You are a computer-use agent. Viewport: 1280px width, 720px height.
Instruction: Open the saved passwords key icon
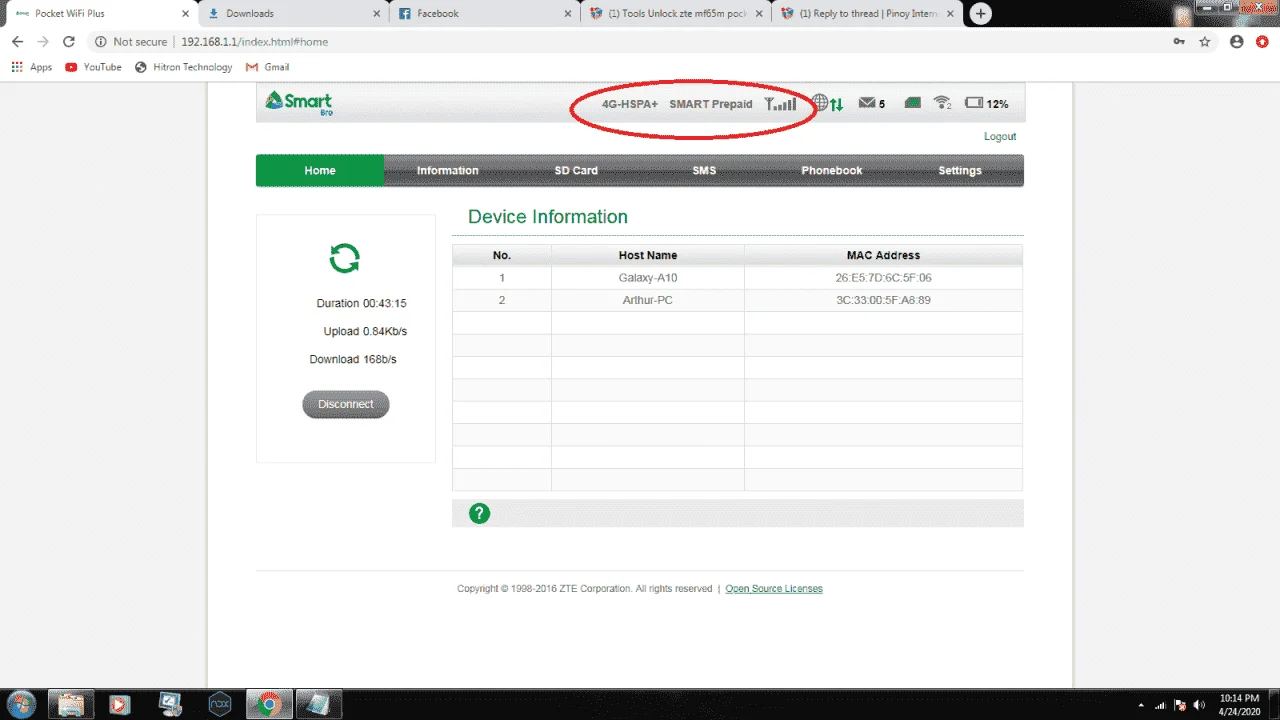pyautogui.click(x=1179, y=42)
